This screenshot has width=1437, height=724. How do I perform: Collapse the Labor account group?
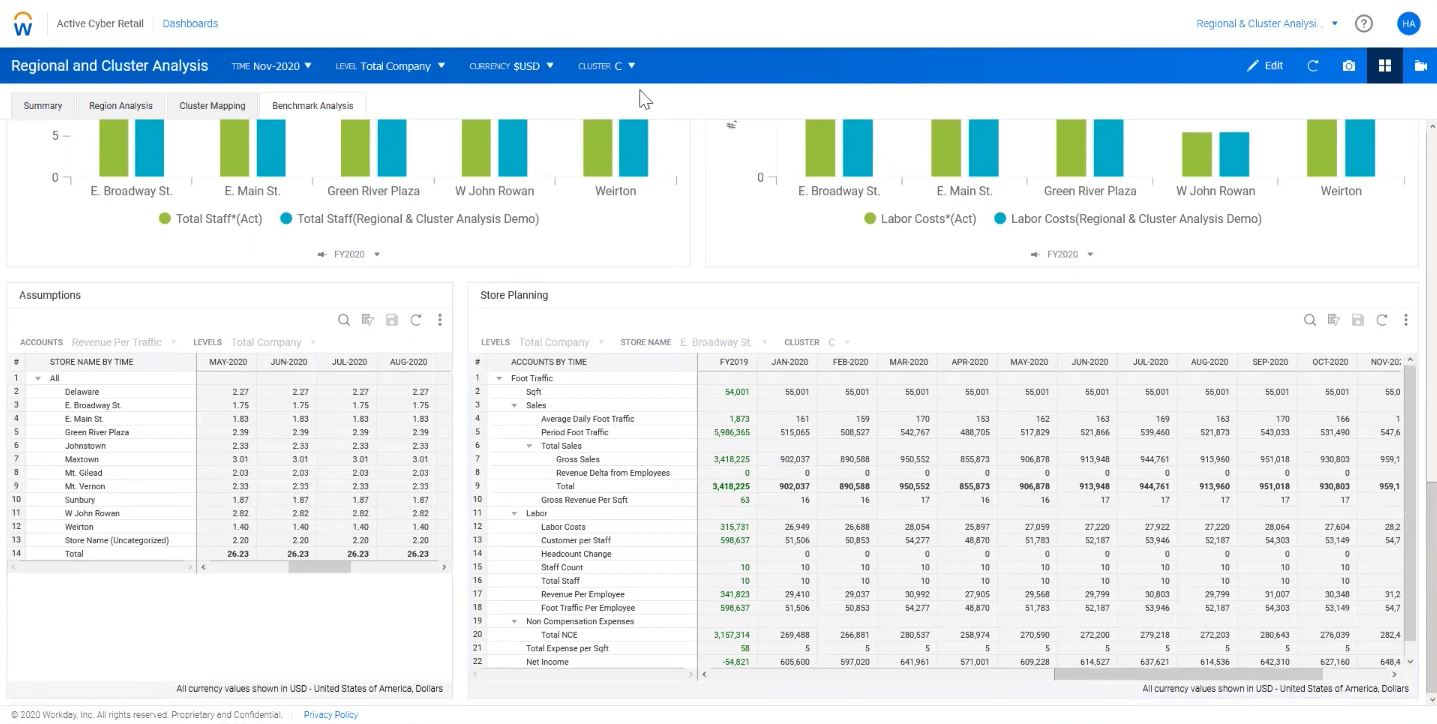coord(516,513)
